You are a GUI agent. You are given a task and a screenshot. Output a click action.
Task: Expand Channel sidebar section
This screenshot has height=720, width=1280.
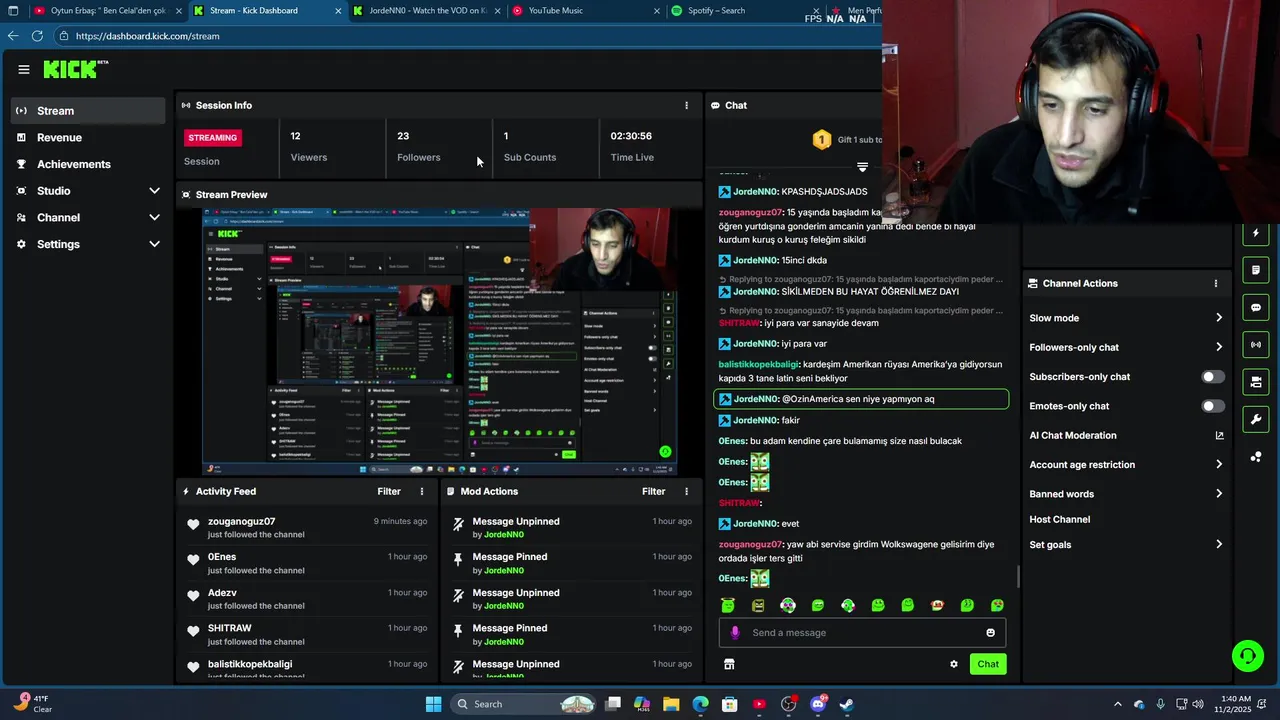click(x=154, y=217)
